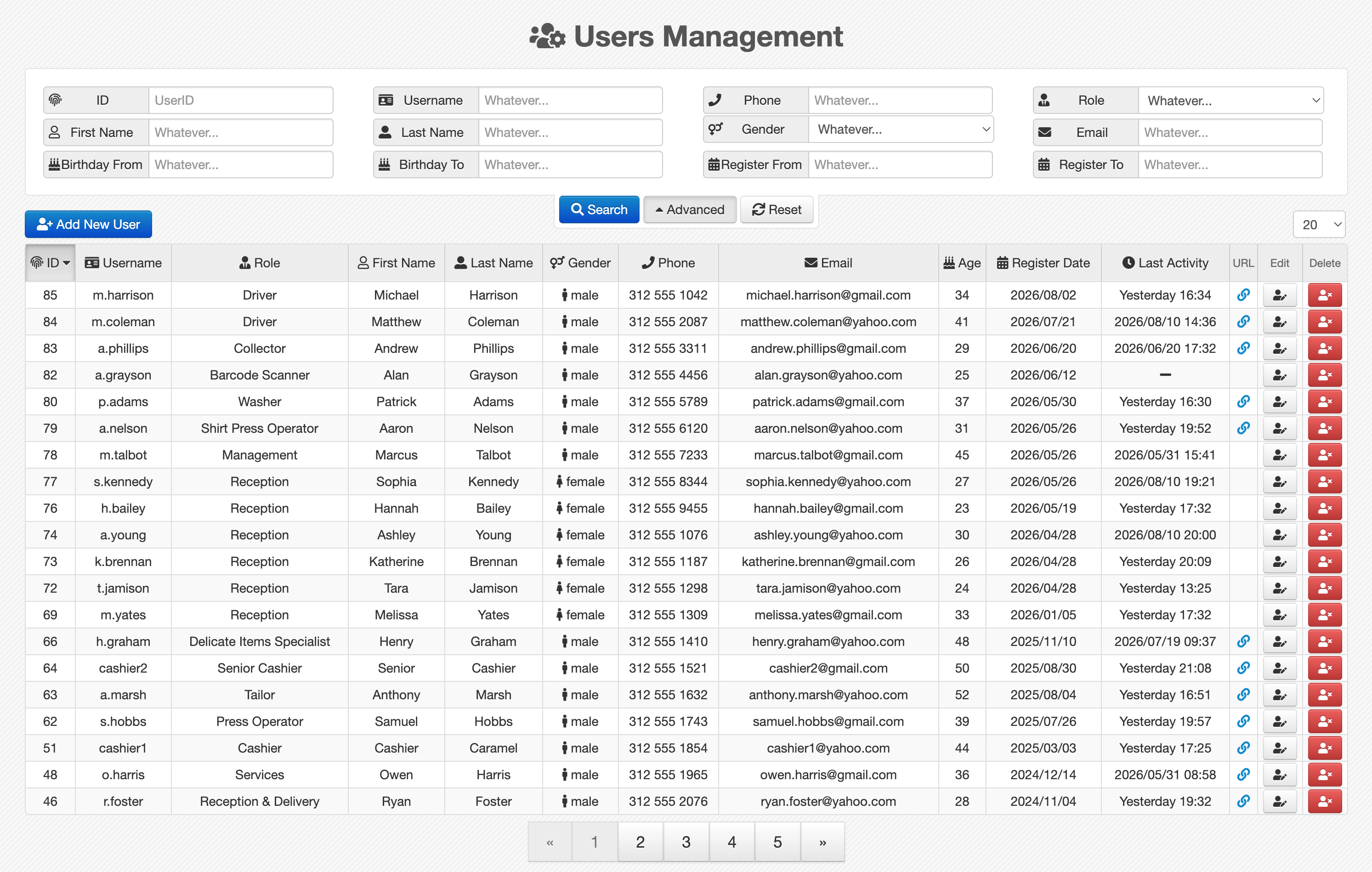This screenshot has width=1372, height=872.
Task: Change rows per page dropdown showing 20
Action: coord(1319,224)
